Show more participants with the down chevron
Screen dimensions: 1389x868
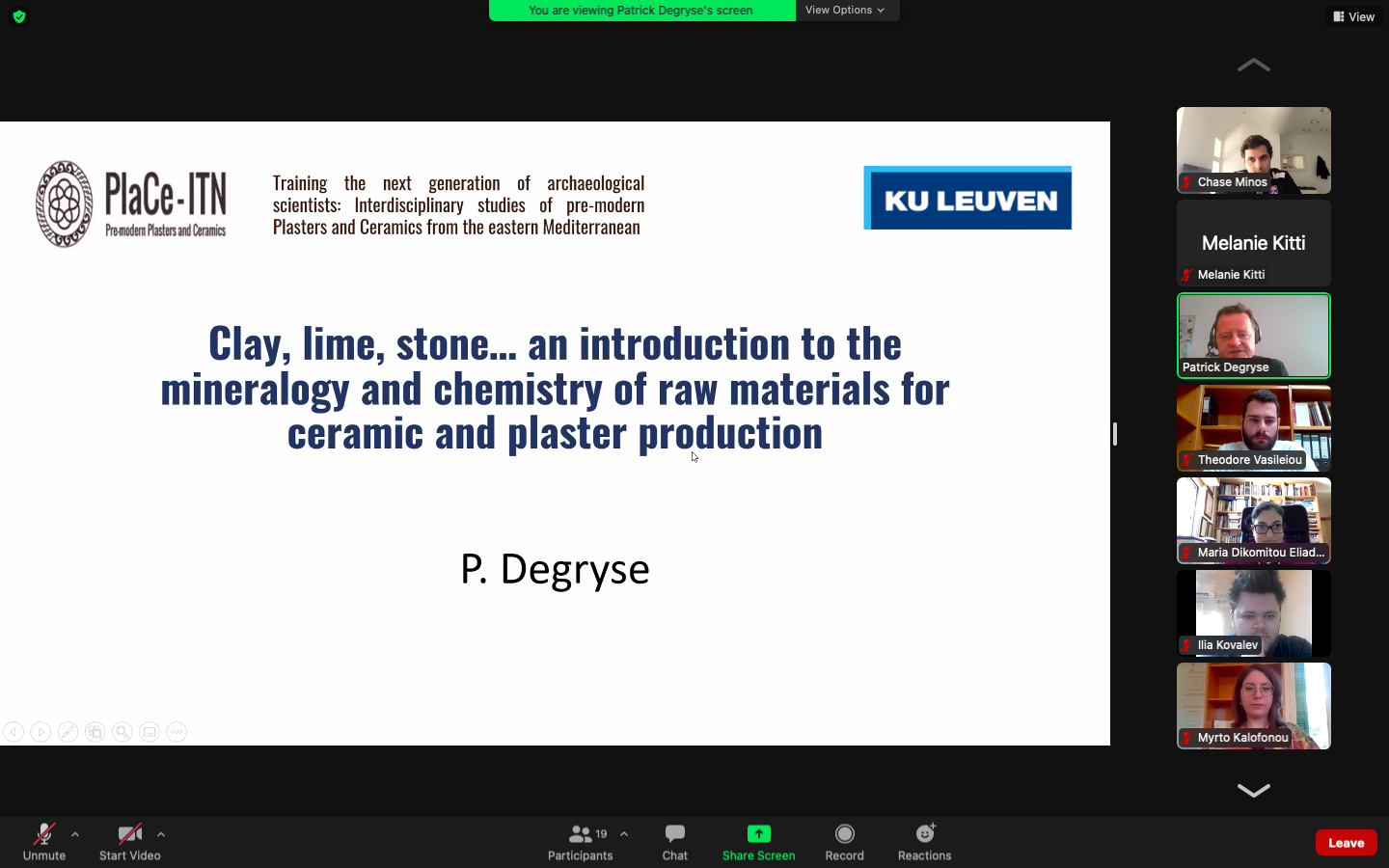click(1254, 790)
